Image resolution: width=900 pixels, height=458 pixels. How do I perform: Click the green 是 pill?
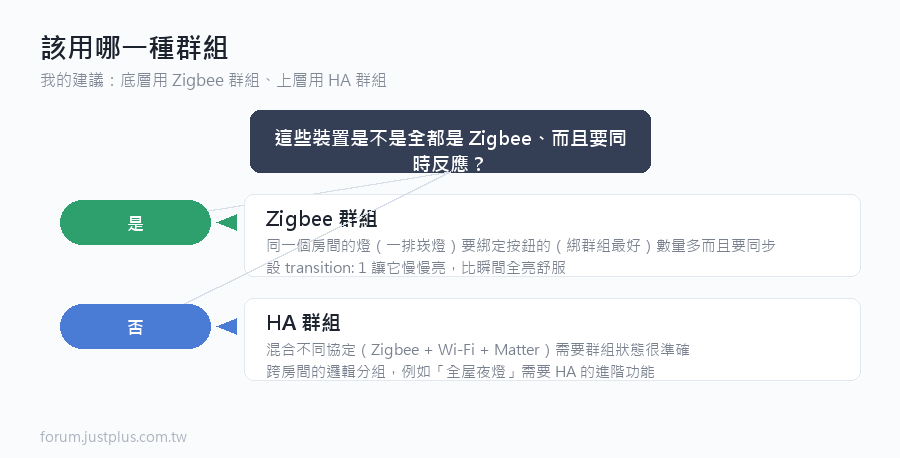click(x=135, y=223)
